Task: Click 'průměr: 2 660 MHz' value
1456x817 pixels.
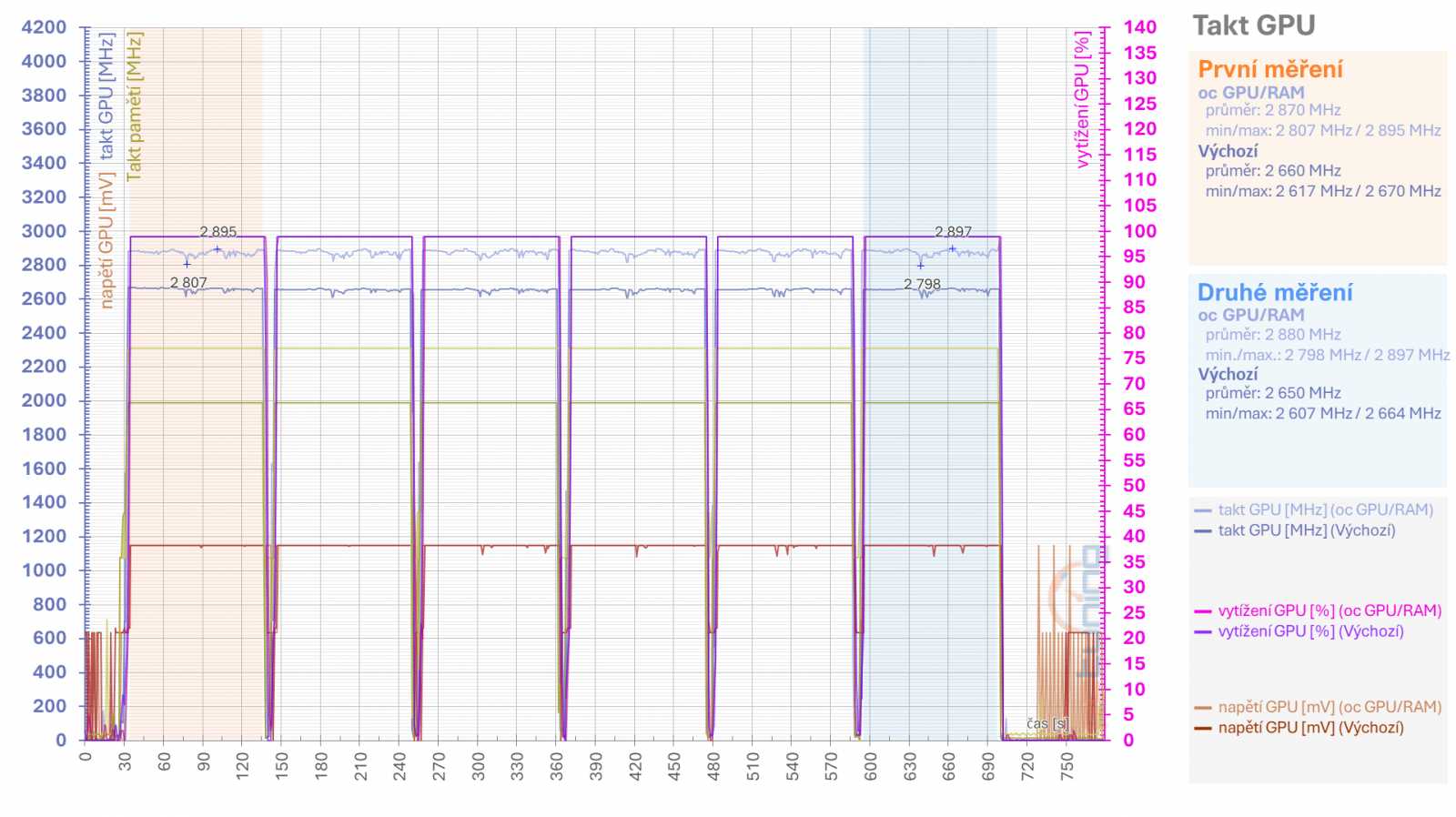Action: coord(1273,171)
